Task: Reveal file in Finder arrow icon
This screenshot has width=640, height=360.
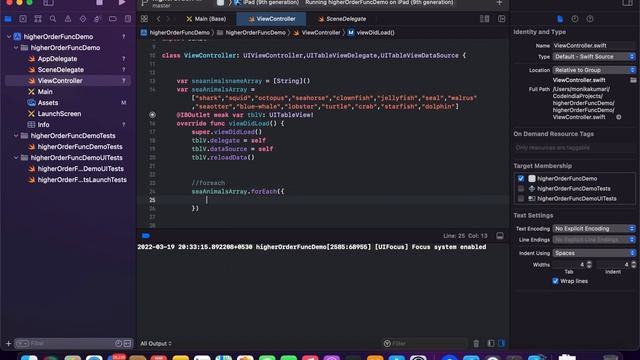Action: pyautogui.click(x=619, y=117)
